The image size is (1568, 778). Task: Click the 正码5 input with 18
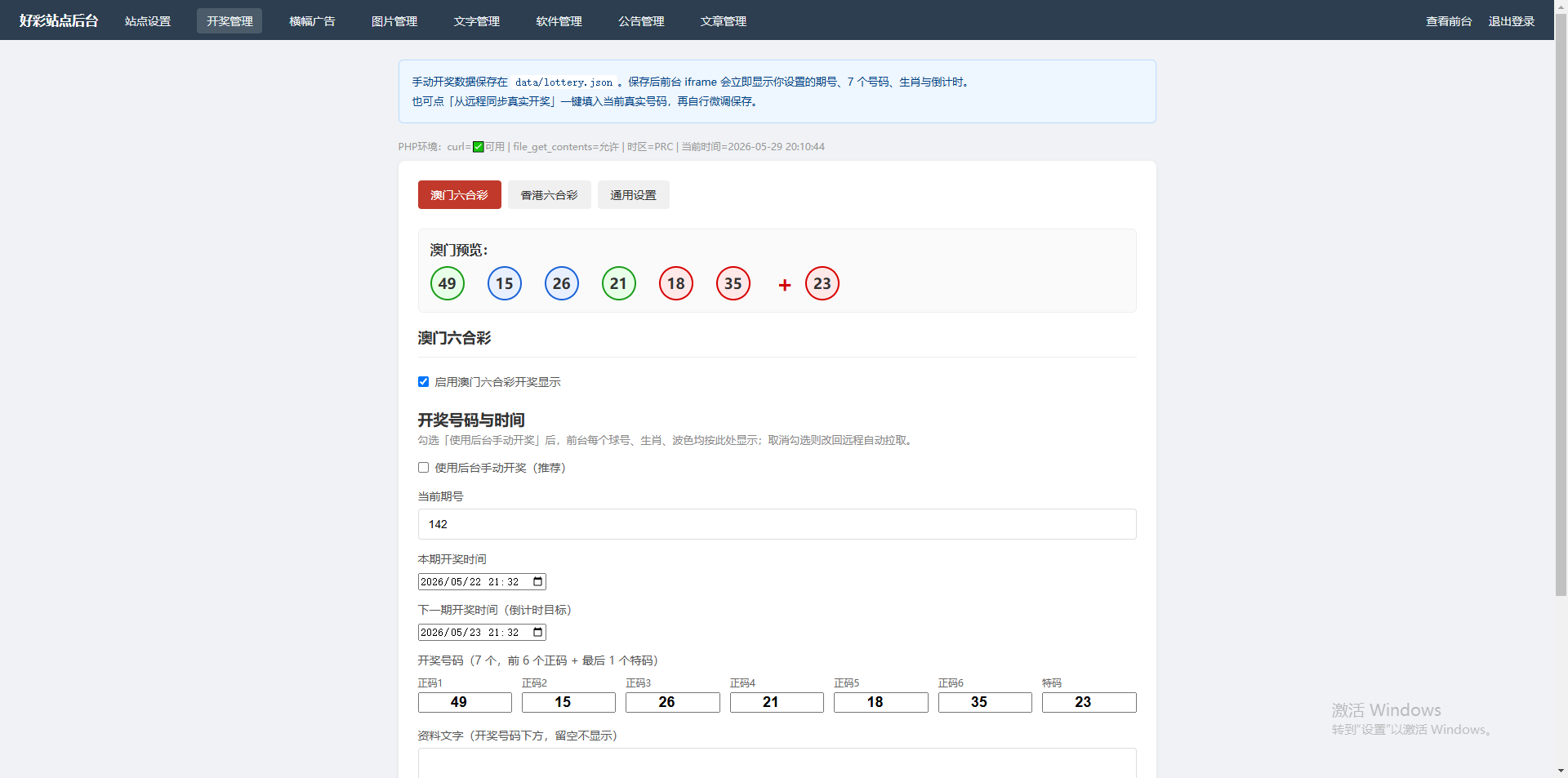coord(881,702)
